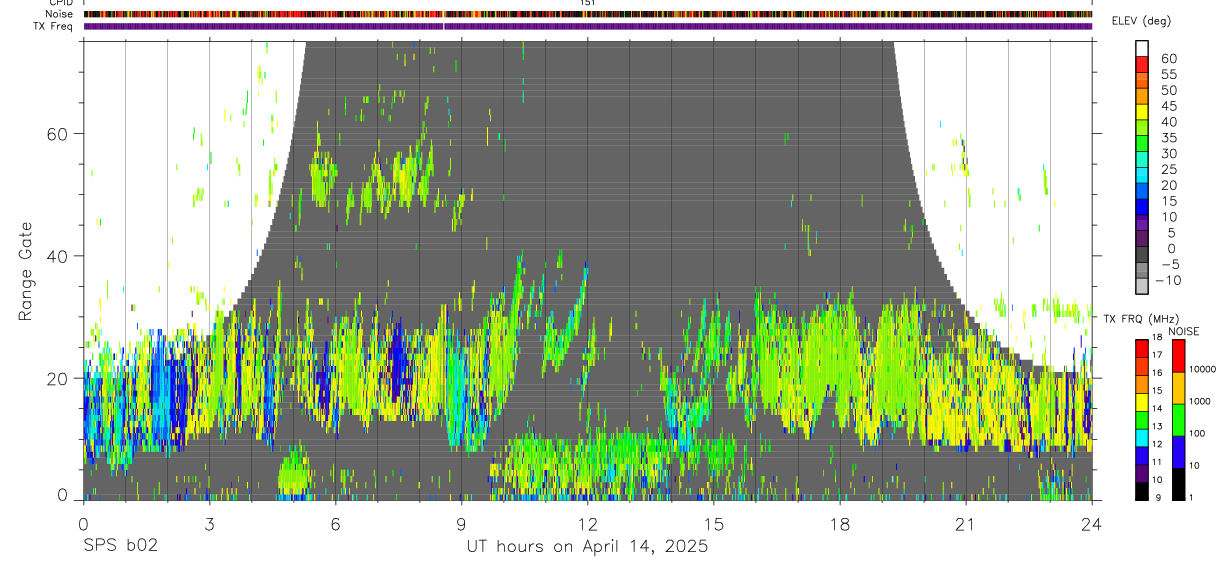1228x567 pixels.
Task: Click the UT hours on April 14, 2025 label
Action: point(587,547)
